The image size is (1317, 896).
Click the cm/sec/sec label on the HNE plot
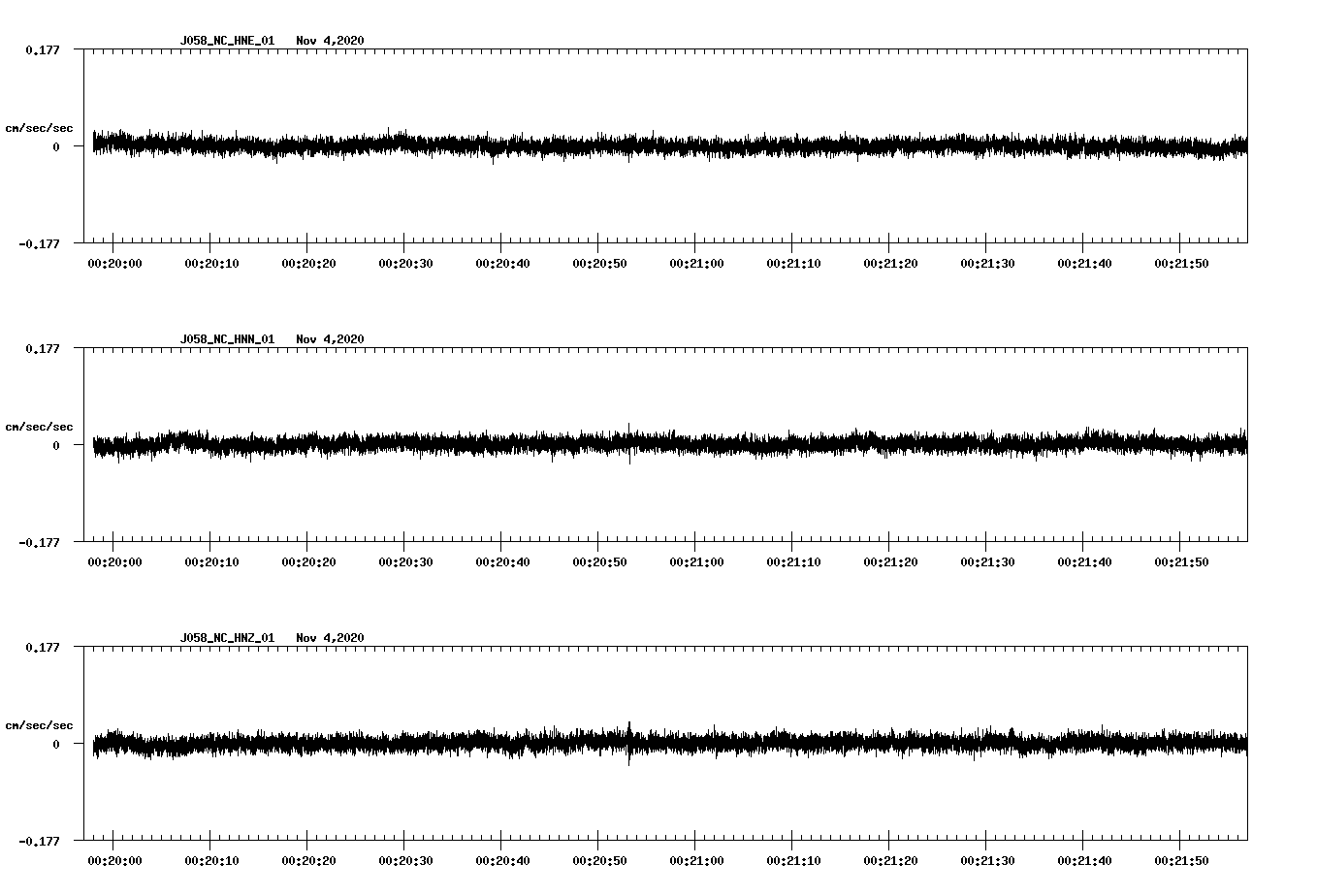tap(38, 127)
